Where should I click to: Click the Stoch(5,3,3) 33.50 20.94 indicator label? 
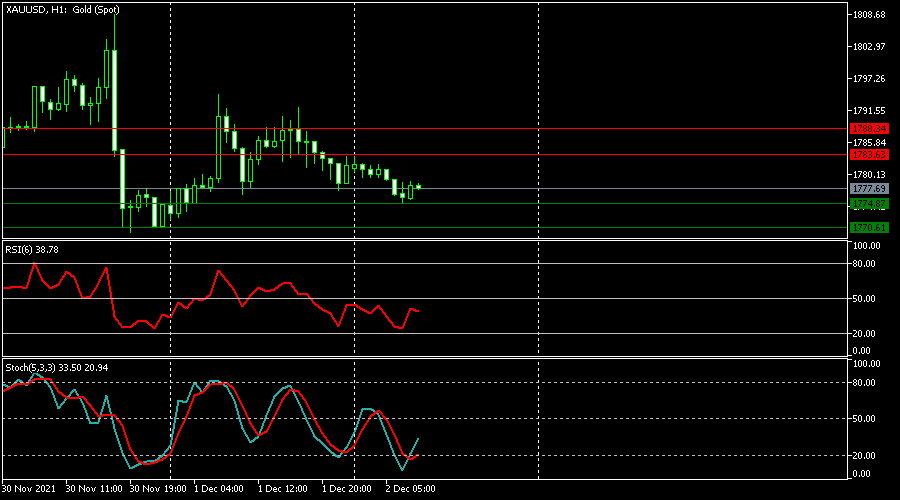(56, 367)
